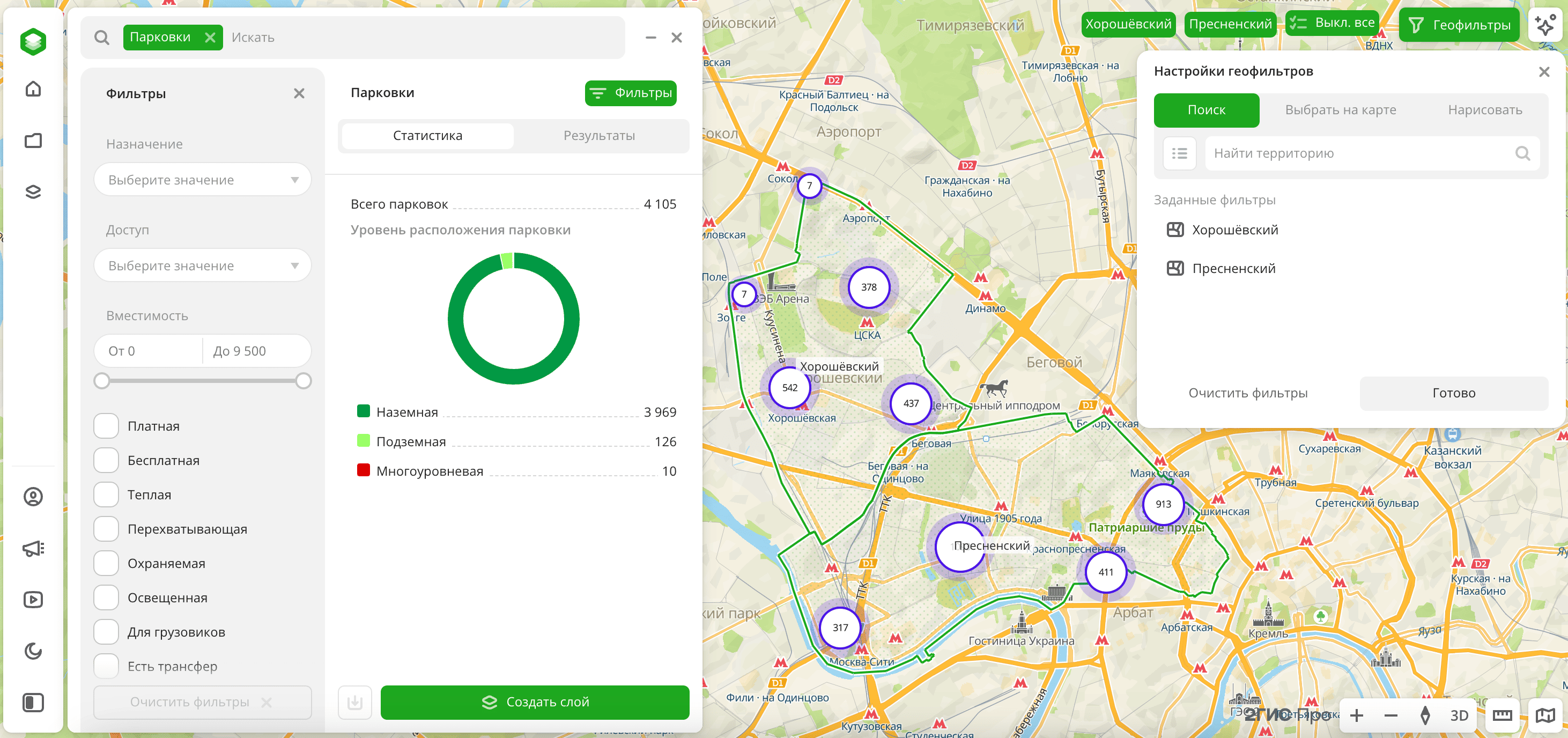Check the Охраняемая filter option

point(106,563)
